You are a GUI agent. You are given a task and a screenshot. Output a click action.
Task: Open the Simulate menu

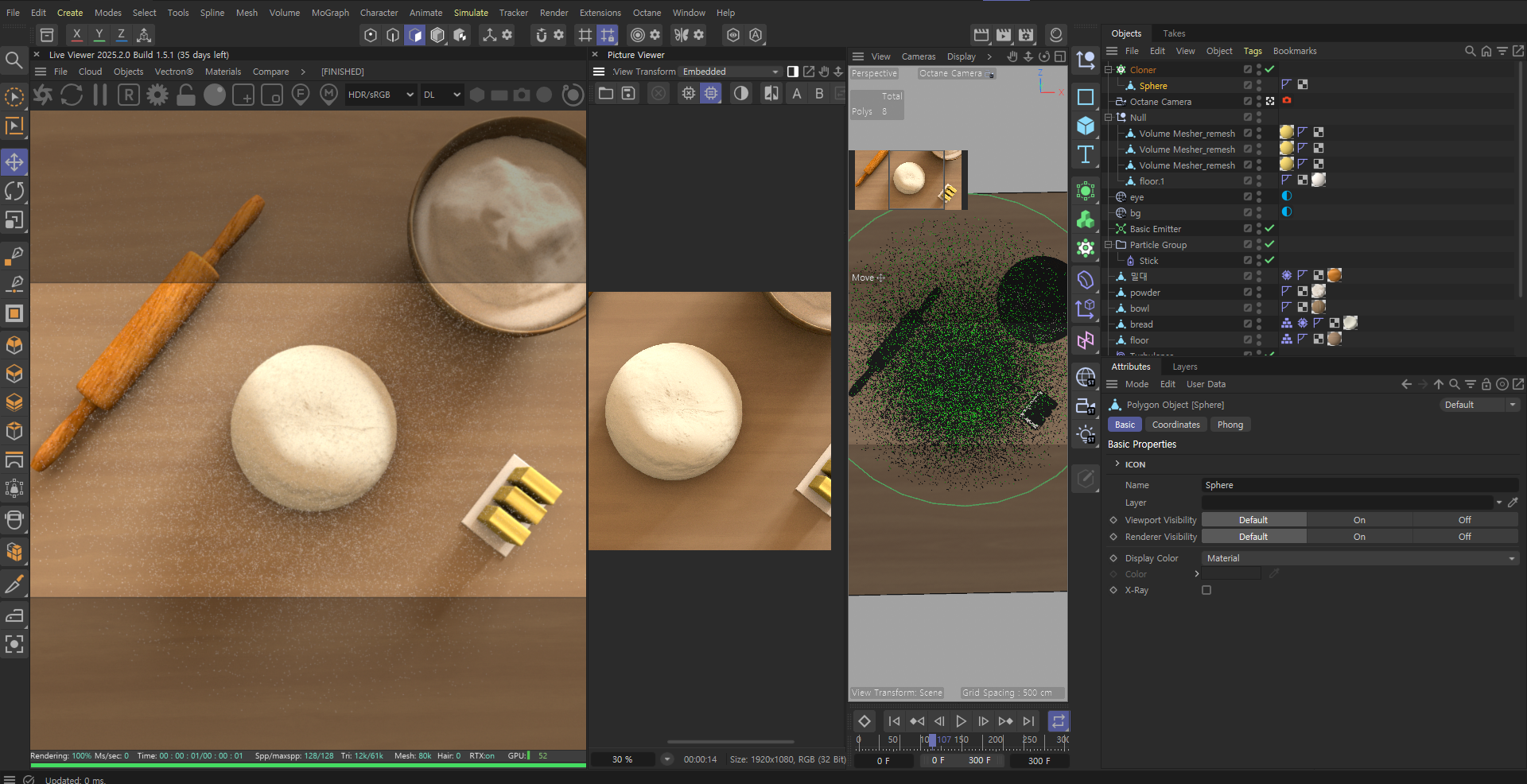(471, 13)
